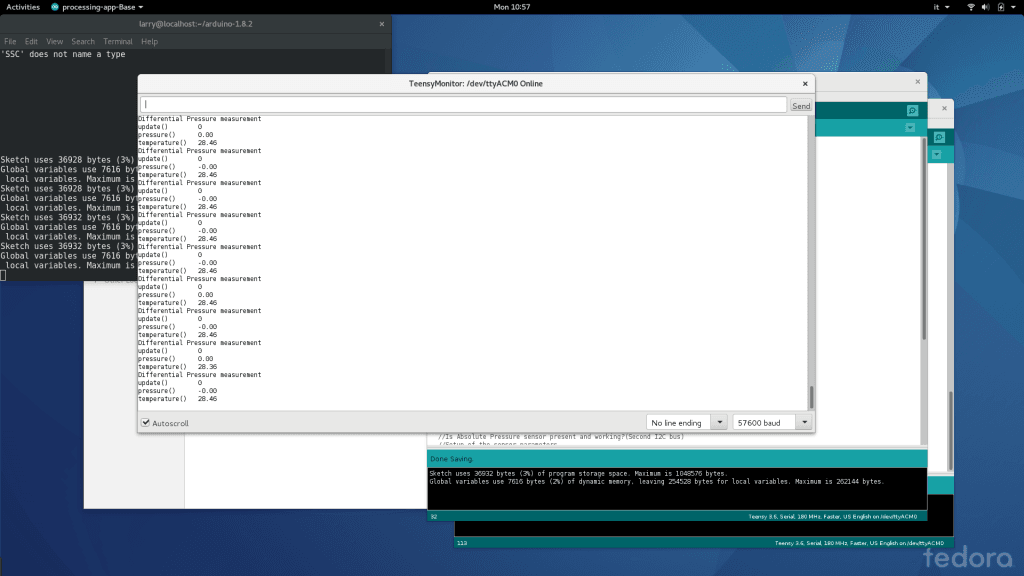Expand the tab menu arrow in front Arduino window

(x=910, y=128)
